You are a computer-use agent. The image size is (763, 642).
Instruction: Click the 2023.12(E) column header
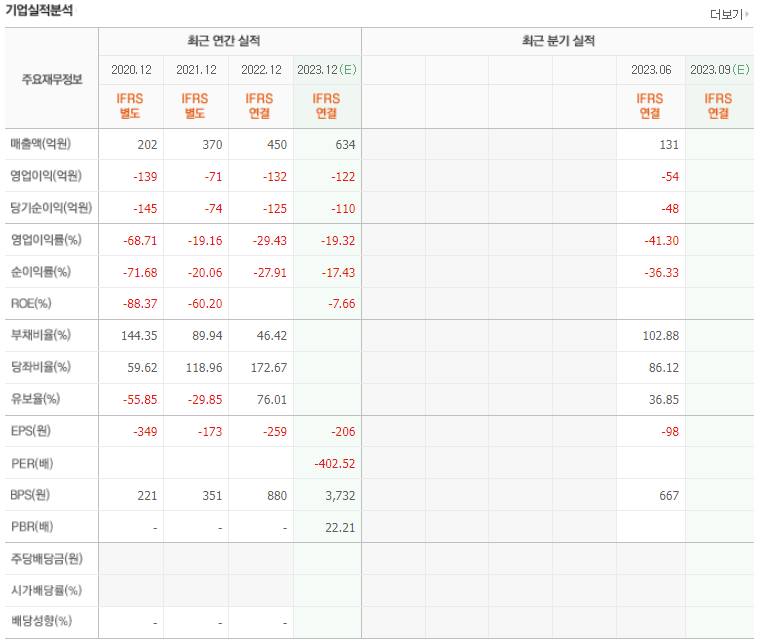tap(327, 70)
